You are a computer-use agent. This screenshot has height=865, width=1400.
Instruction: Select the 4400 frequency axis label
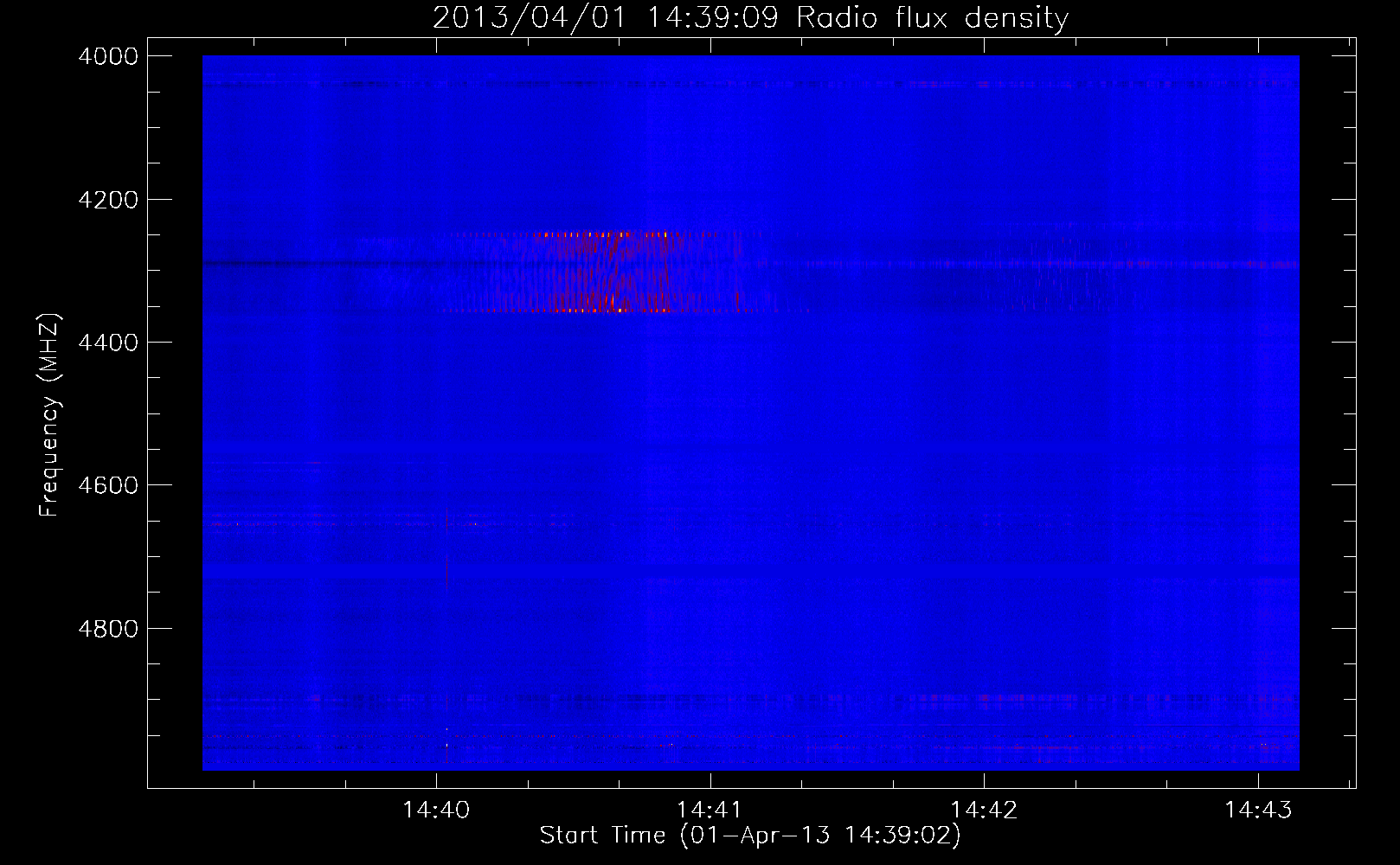pos(108,343)
